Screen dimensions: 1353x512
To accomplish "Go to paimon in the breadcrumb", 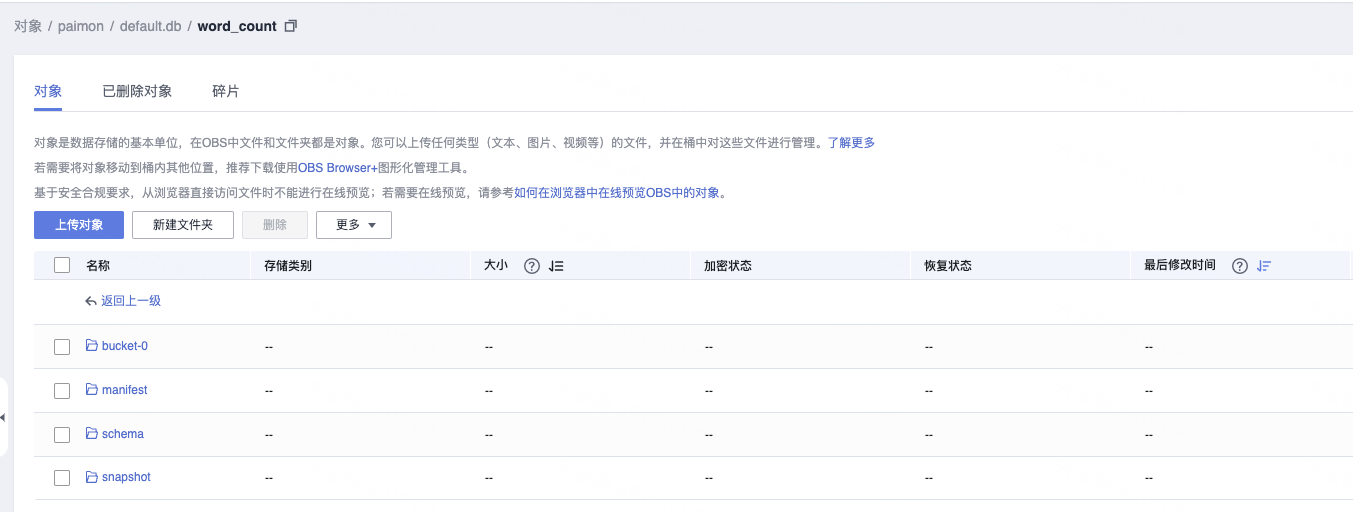I will pos(81,26).
